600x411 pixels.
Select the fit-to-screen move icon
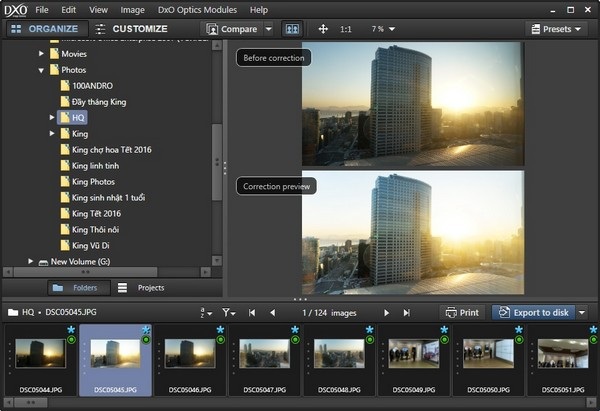(323, 29)
